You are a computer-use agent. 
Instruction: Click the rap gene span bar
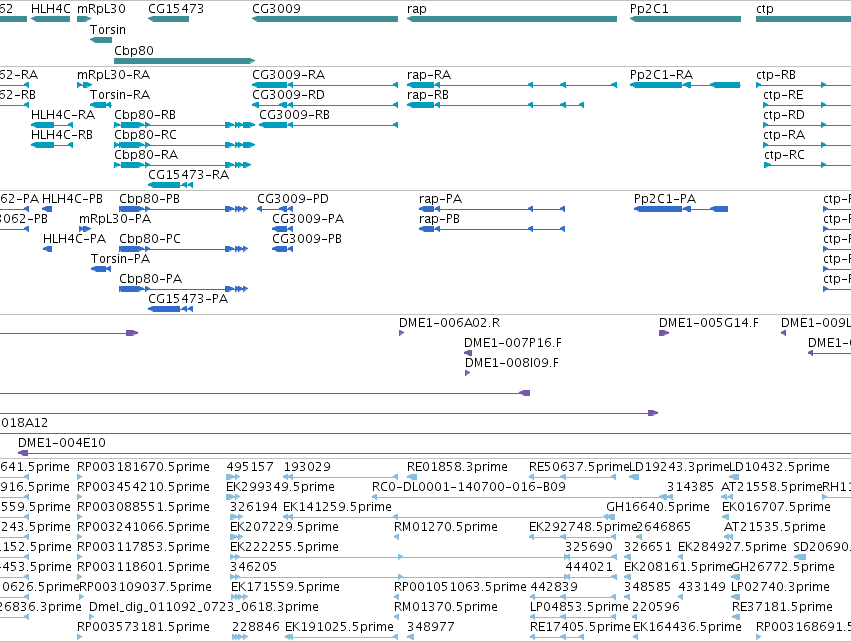(x=512, y=19)
